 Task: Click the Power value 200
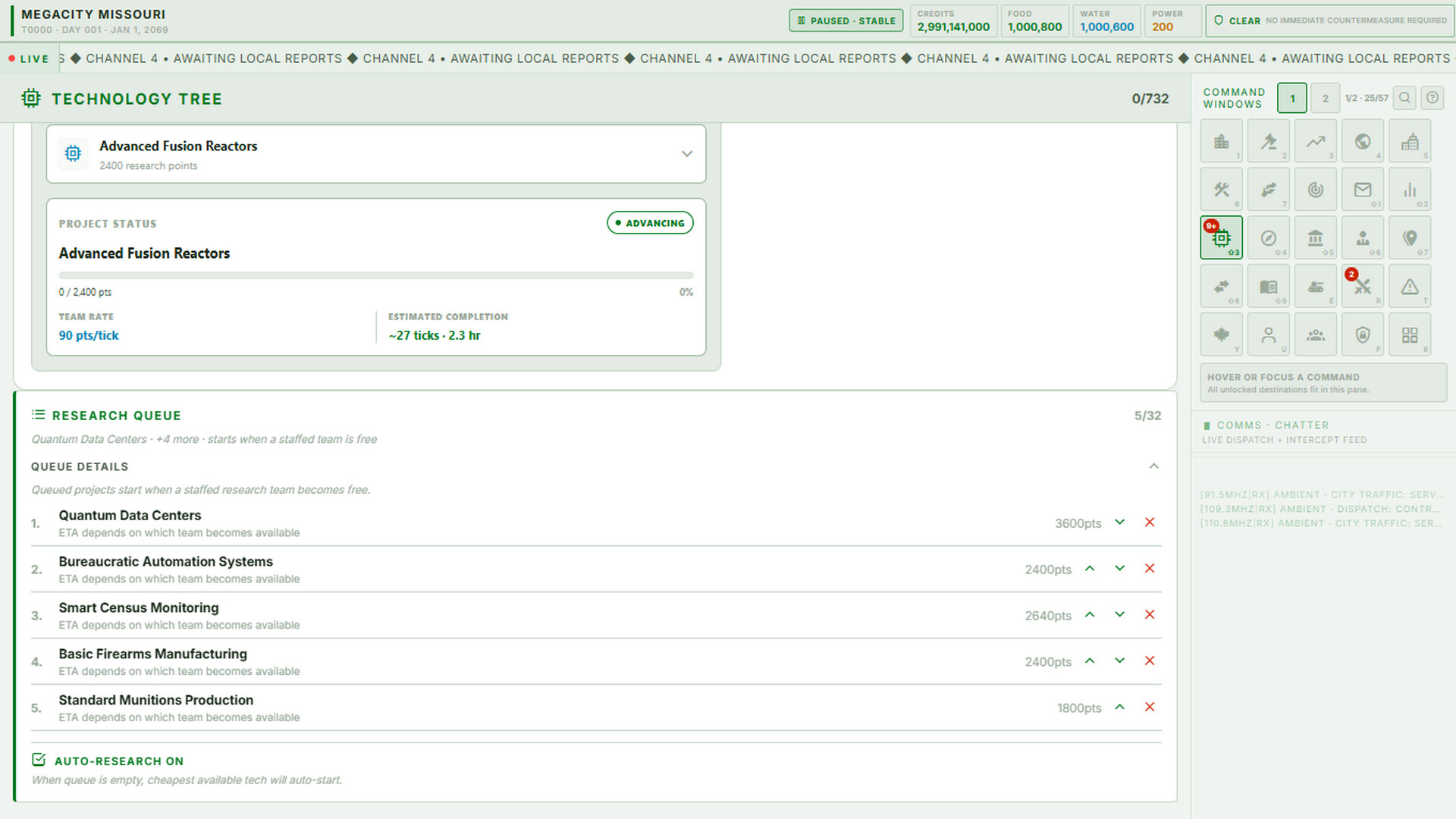pyautogui.click(x=1162, y=27)
